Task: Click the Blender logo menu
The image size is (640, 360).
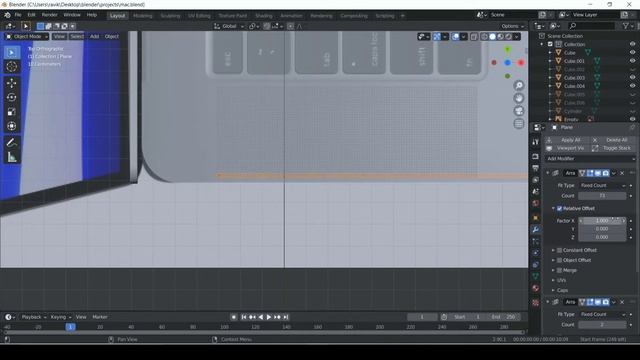Action: (x=7, y=15)
